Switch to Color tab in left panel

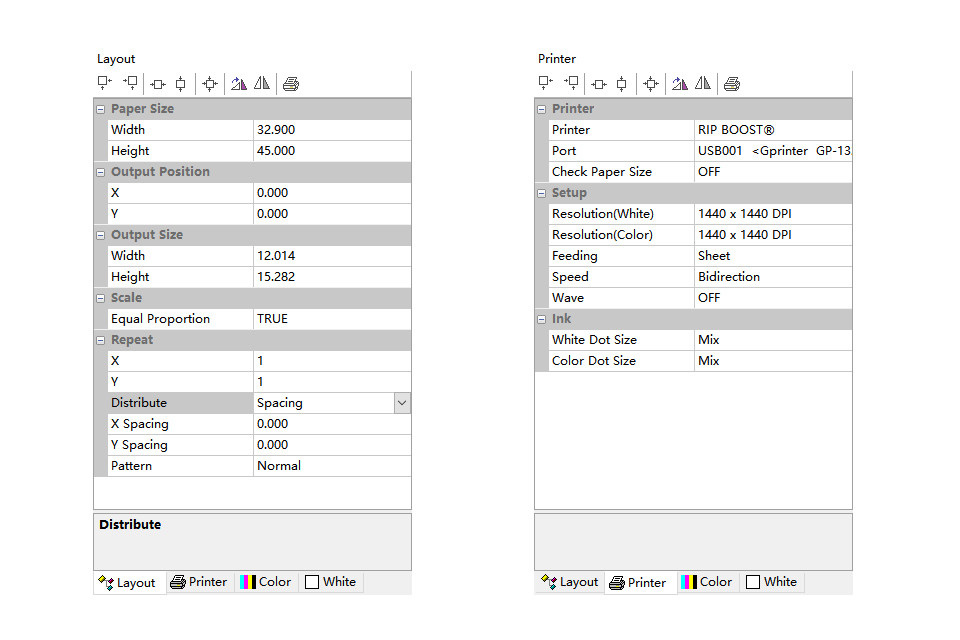[x=266, y=582]
